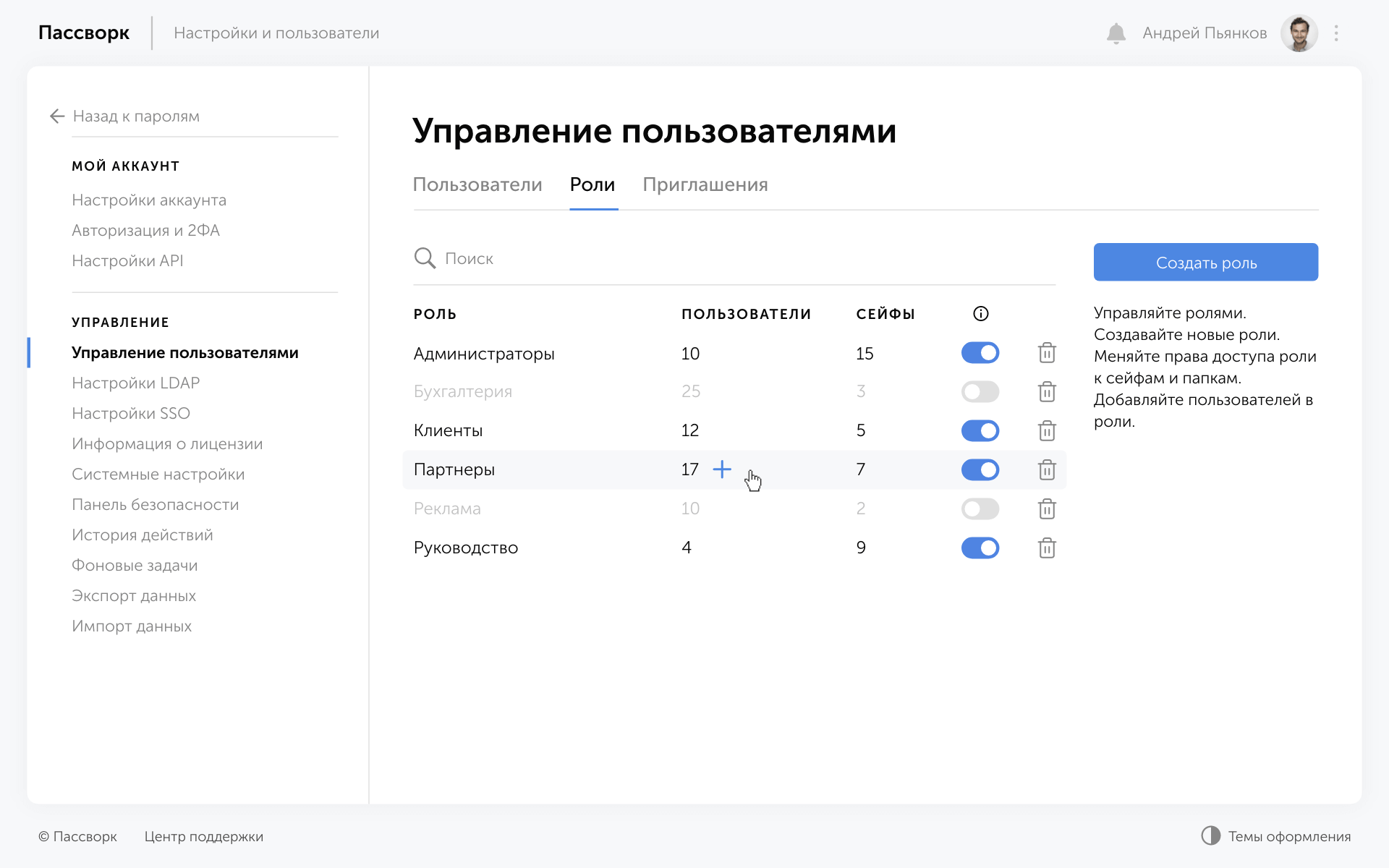
Task: Select the Роли tab
Action: [x=592, y=185]
